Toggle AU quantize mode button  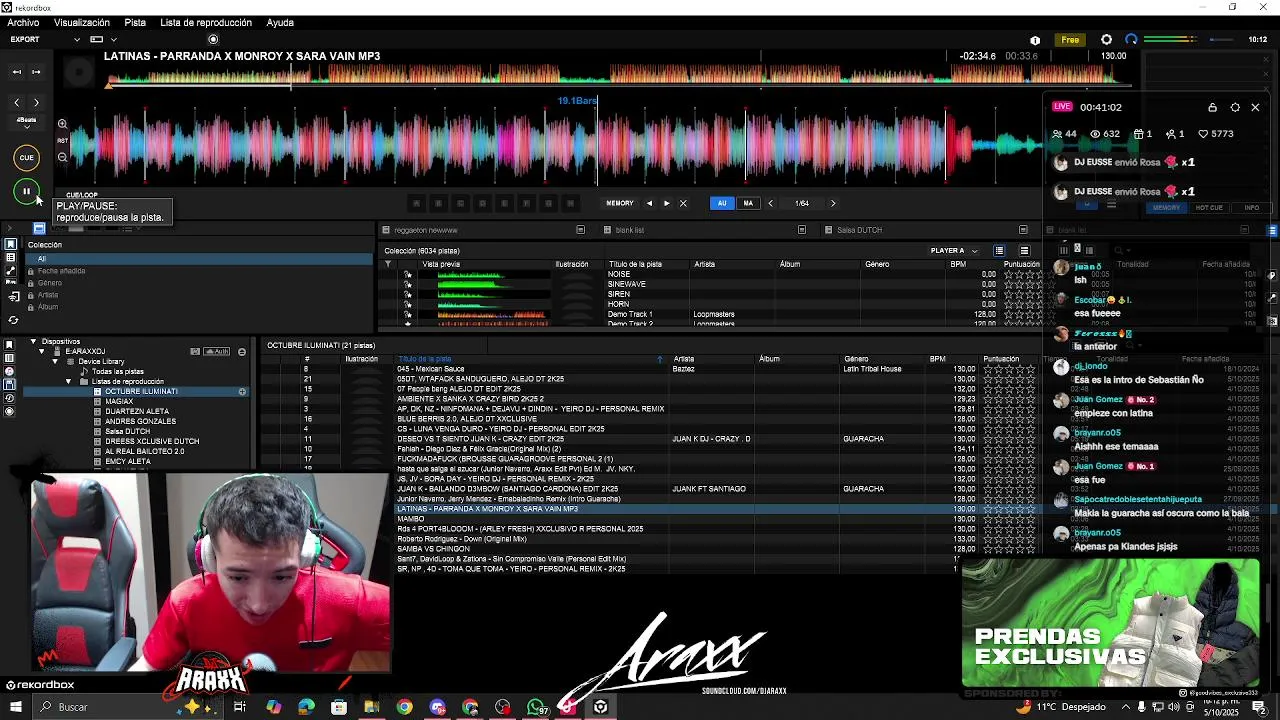click(722, 203)
